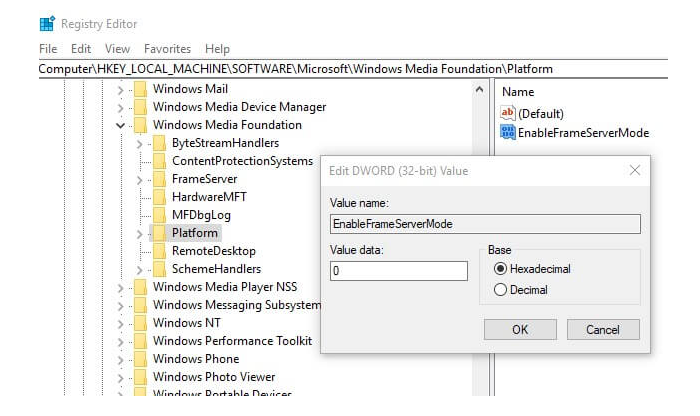
Task: Select the Windows NT key label
Action: point(187,323)
